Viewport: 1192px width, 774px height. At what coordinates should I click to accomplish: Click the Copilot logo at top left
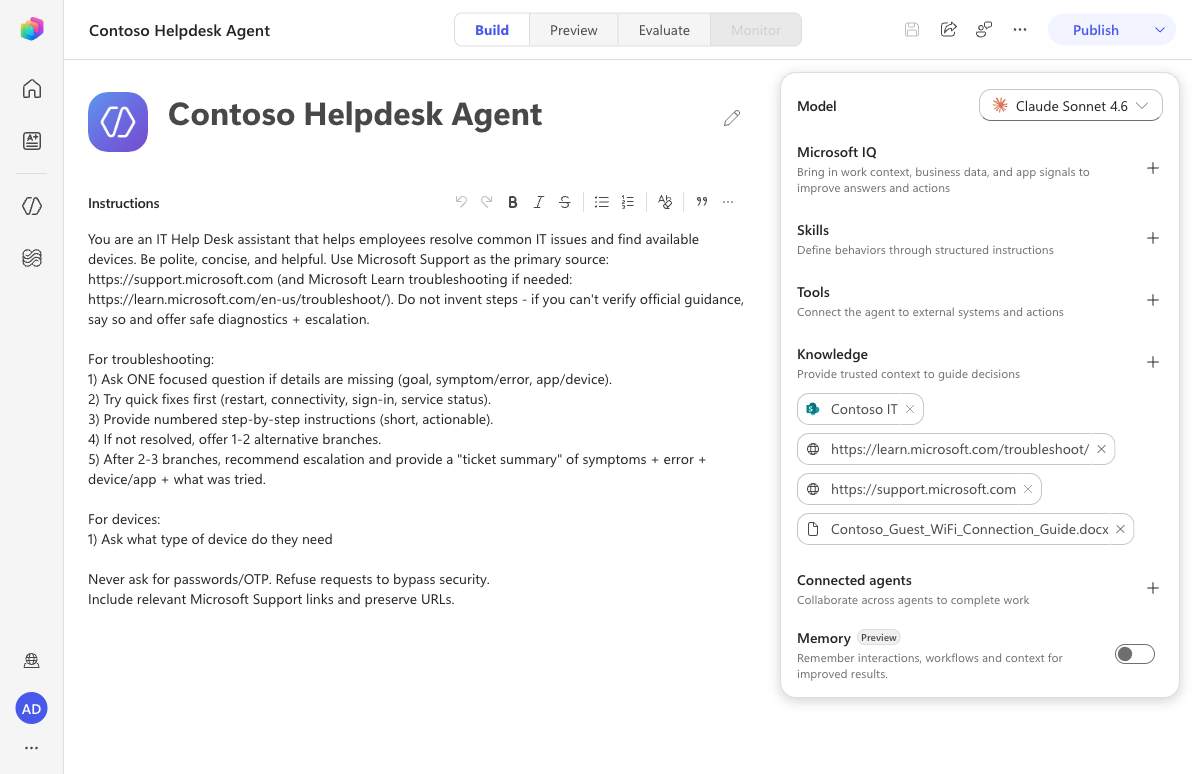click(31, 29)
